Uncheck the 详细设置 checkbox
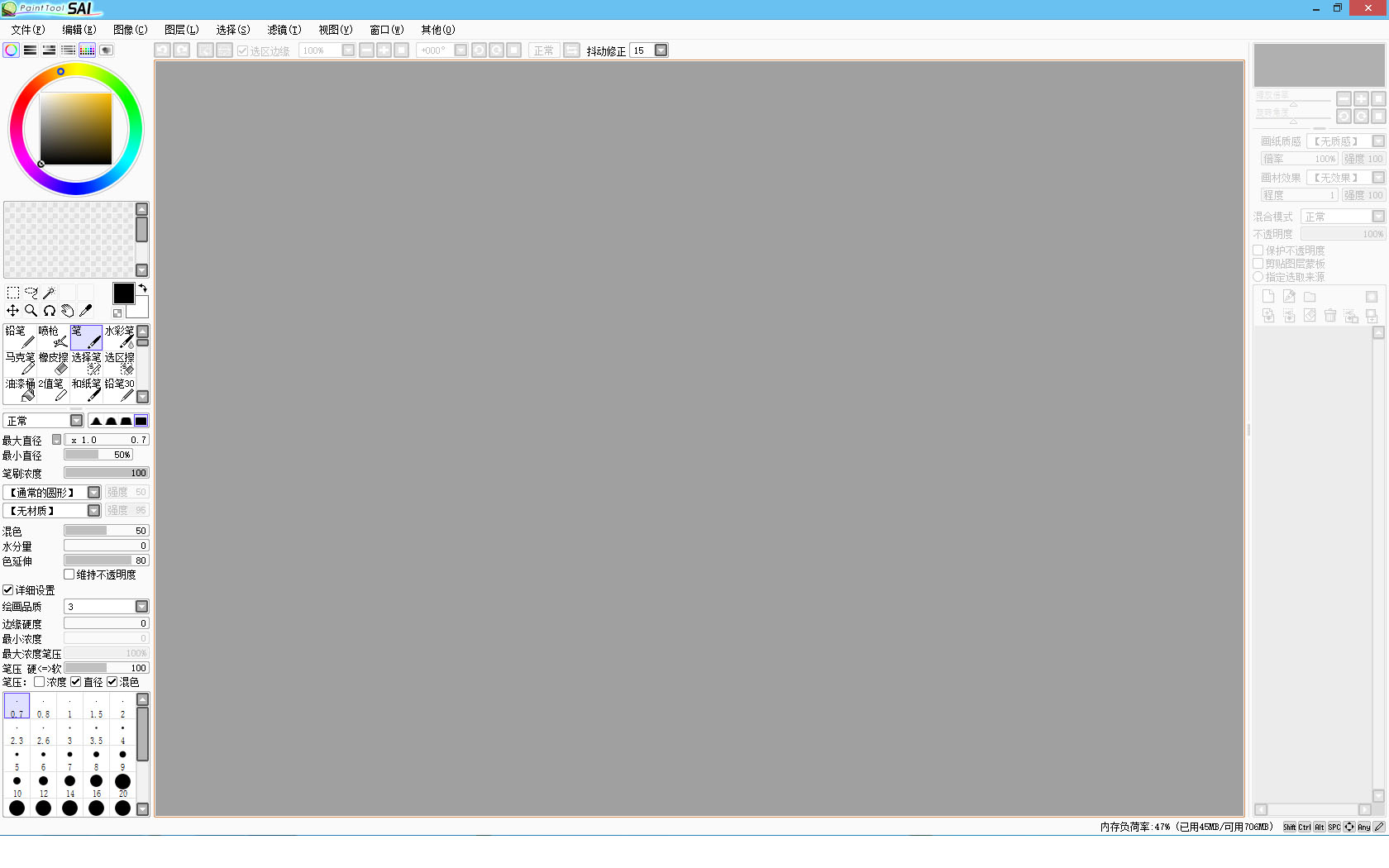This screenshot has width=1389, height=868. point(8,590)
